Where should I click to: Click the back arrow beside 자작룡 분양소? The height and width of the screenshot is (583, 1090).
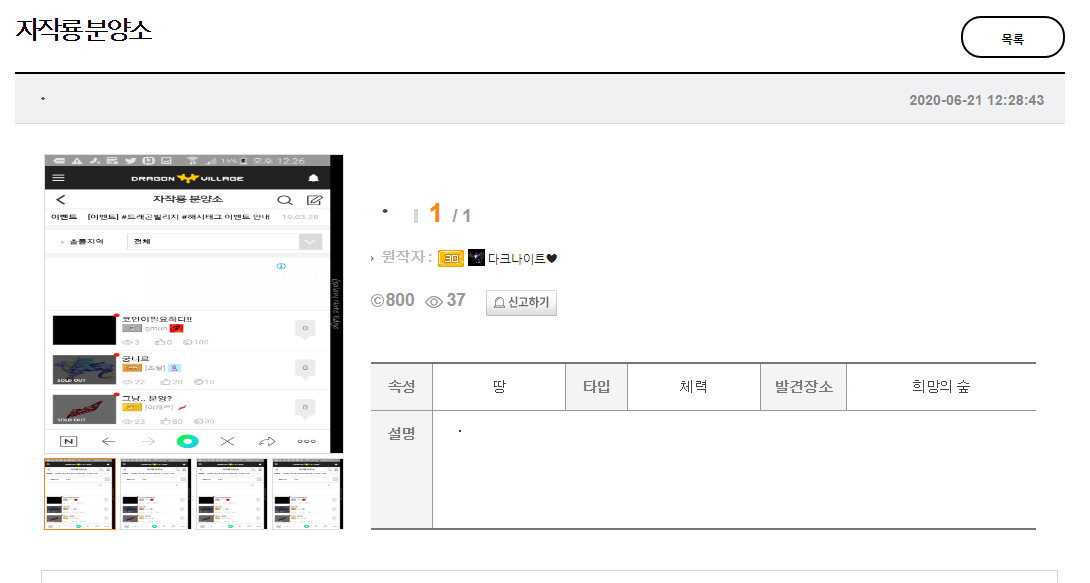[61, 200]
